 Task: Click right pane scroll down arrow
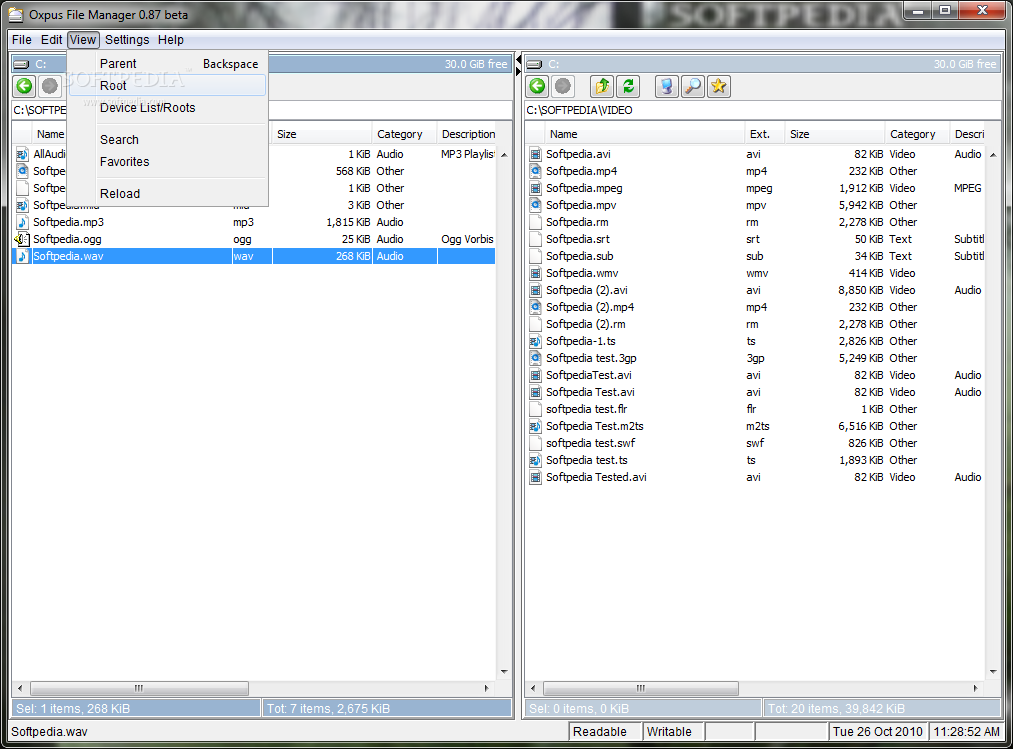(993, 672)
